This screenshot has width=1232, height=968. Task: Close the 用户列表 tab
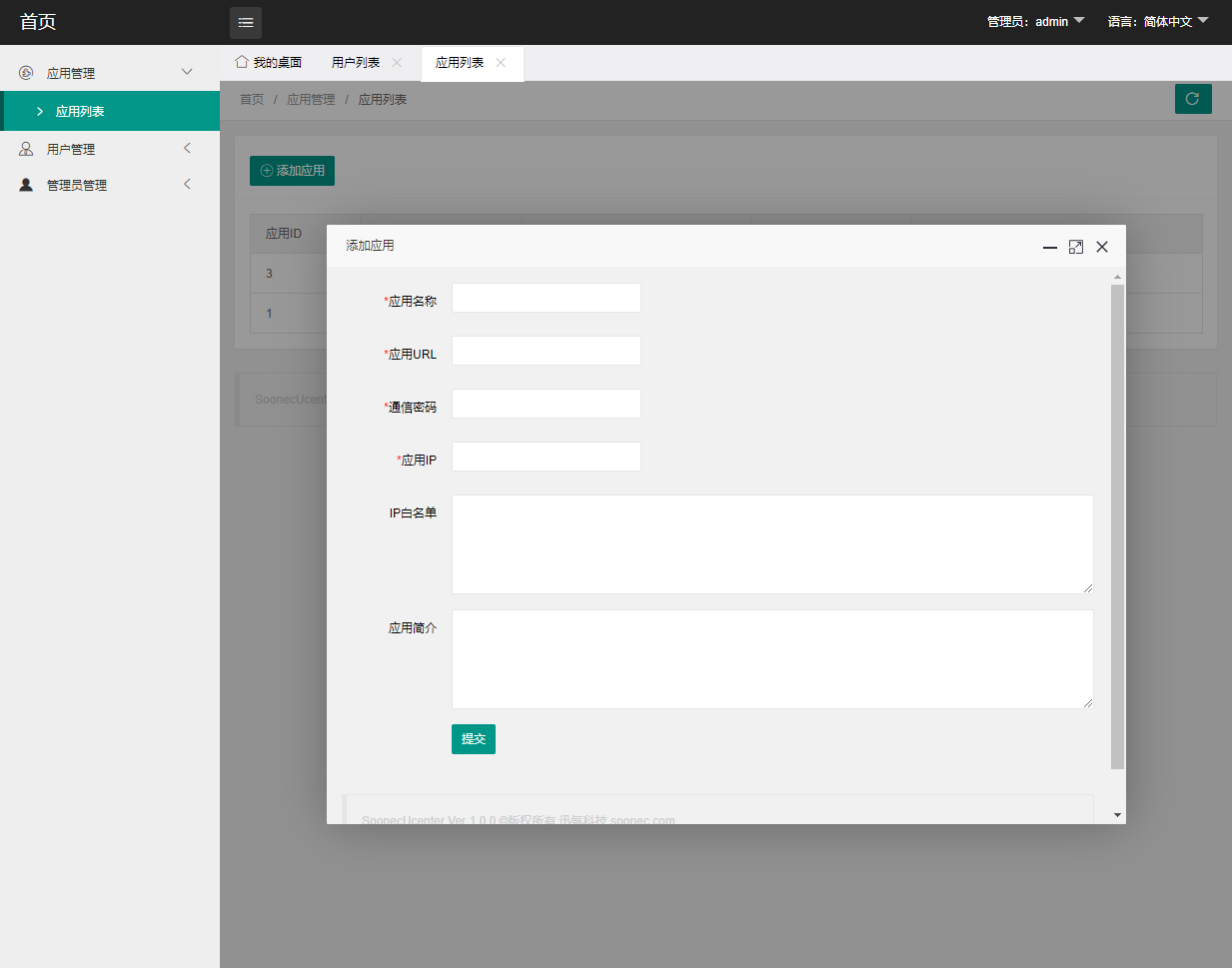coord(397,63)
